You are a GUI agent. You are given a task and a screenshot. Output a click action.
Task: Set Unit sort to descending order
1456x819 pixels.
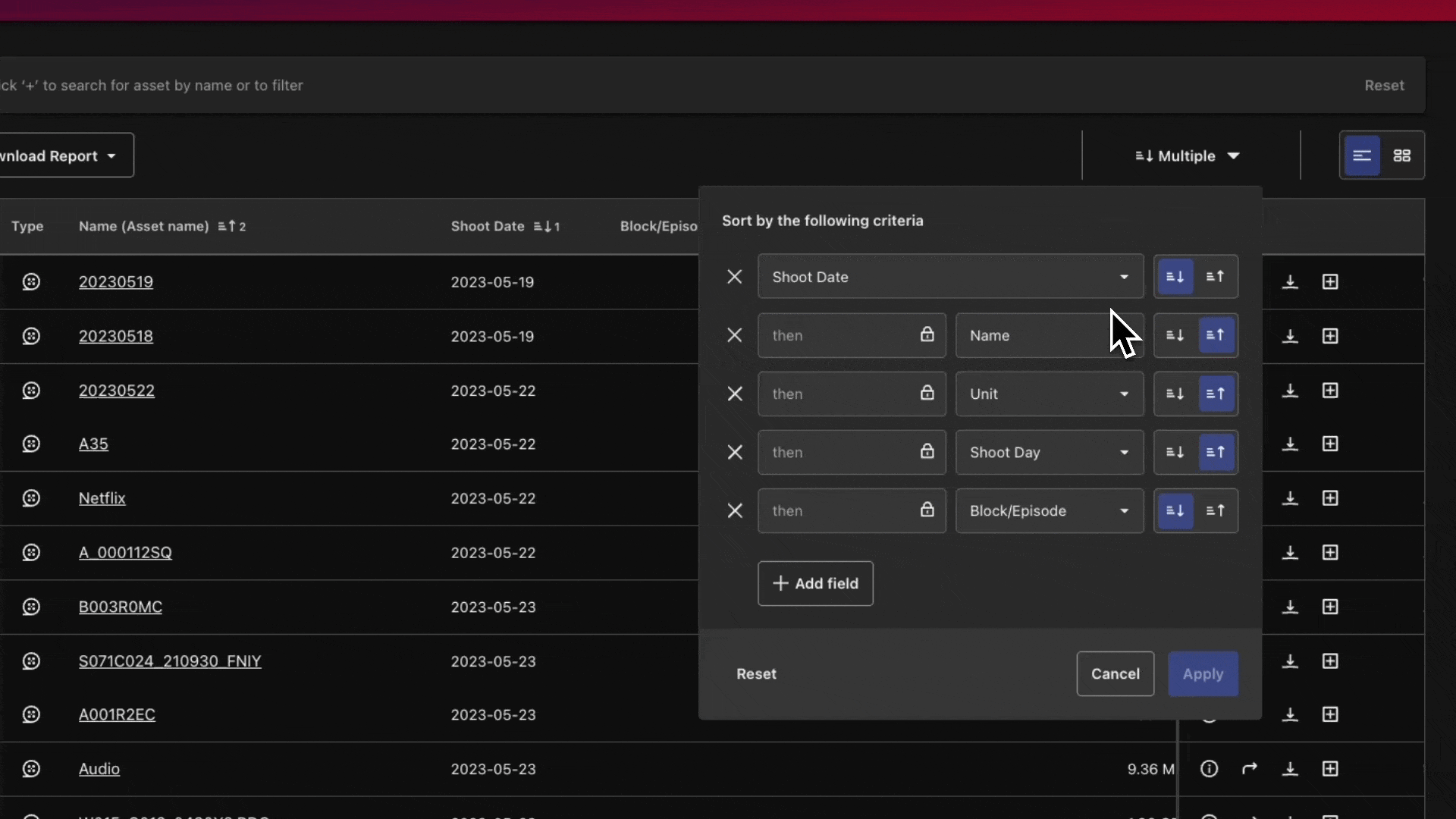(1175, 394)
